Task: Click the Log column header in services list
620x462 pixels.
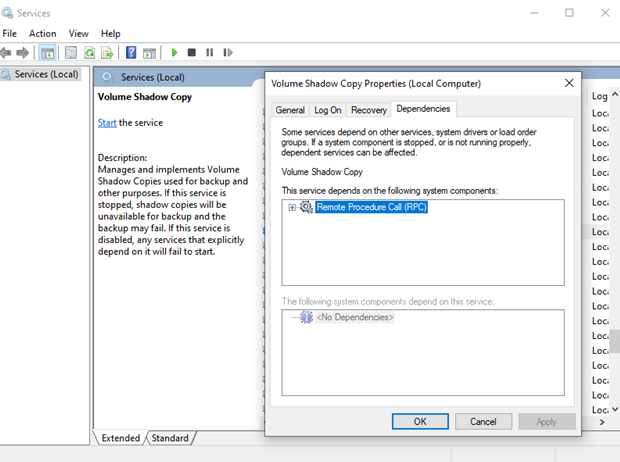Action: click(x=599, y=96)
